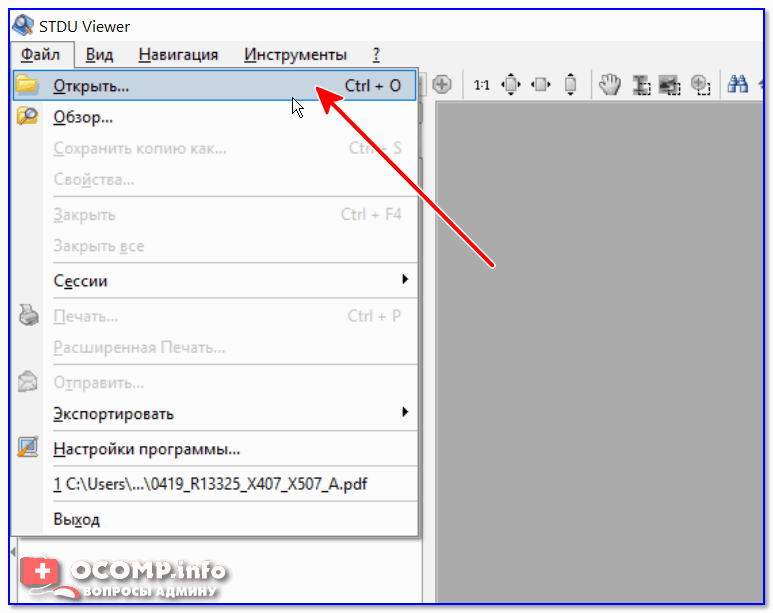Set actual size 1:1 zoom

point(481,85)
